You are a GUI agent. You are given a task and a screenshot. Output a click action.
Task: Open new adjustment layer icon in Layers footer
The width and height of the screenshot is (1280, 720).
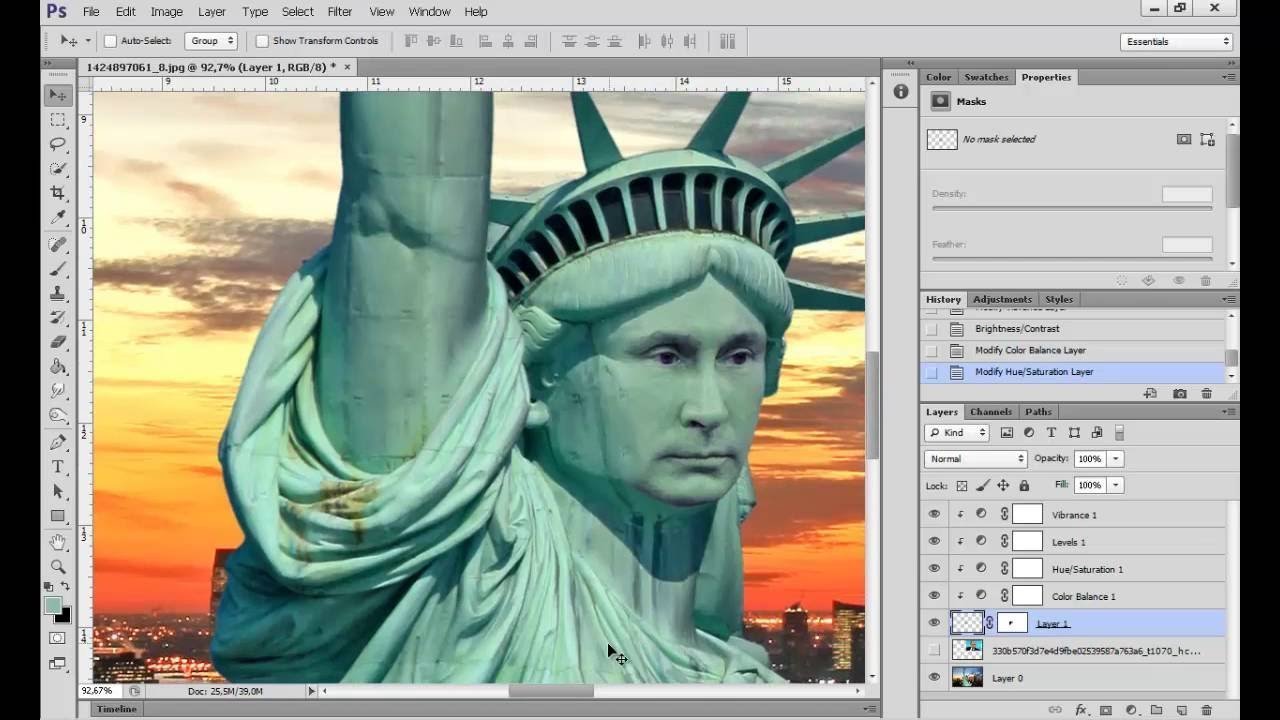click(x=1131, y=710)
